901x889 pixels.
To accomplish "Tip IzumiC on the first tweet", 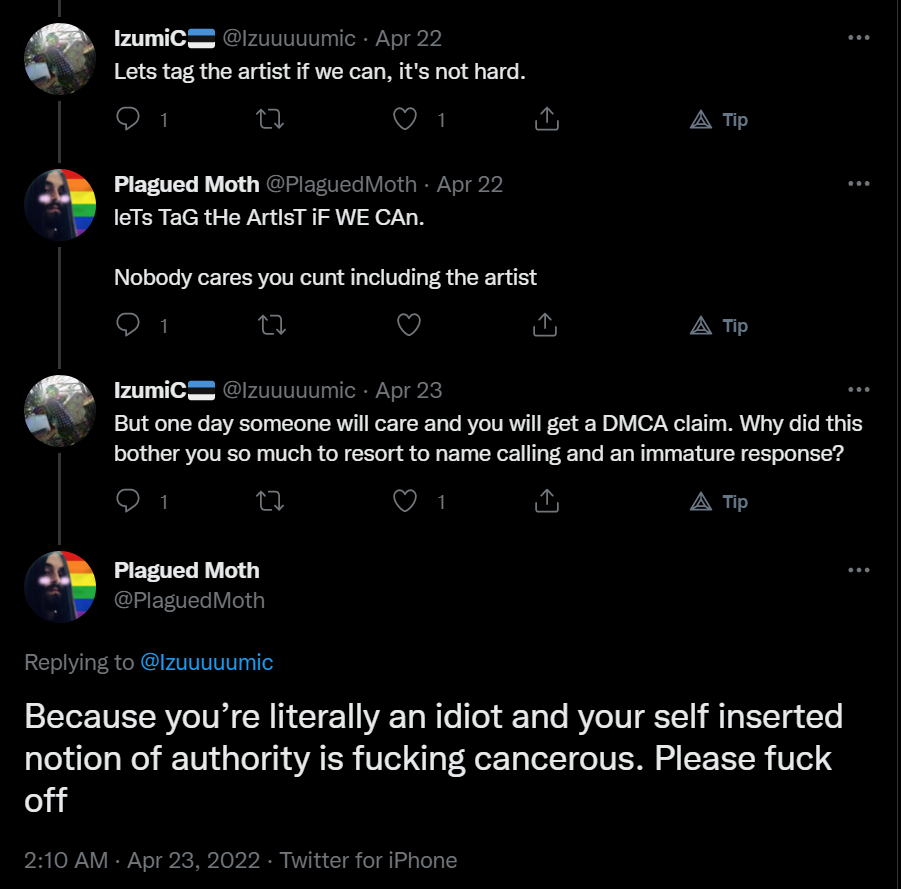I will click(x=719, y=120).
